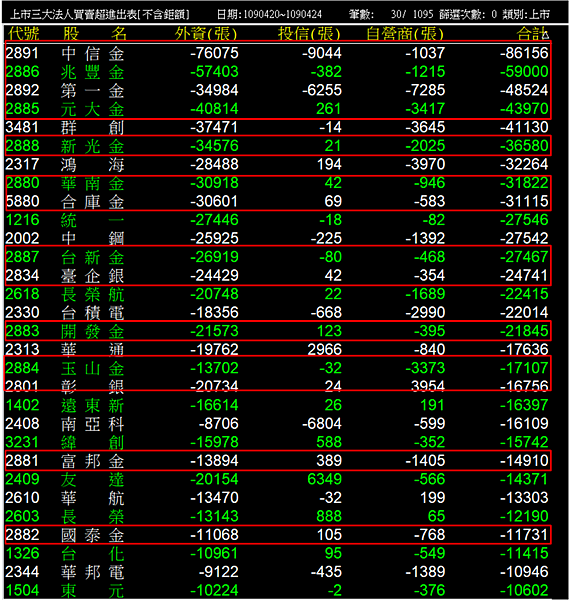Select stock code 2891
The width and height of the screenshot is (569, 600).
click(22, 53)
